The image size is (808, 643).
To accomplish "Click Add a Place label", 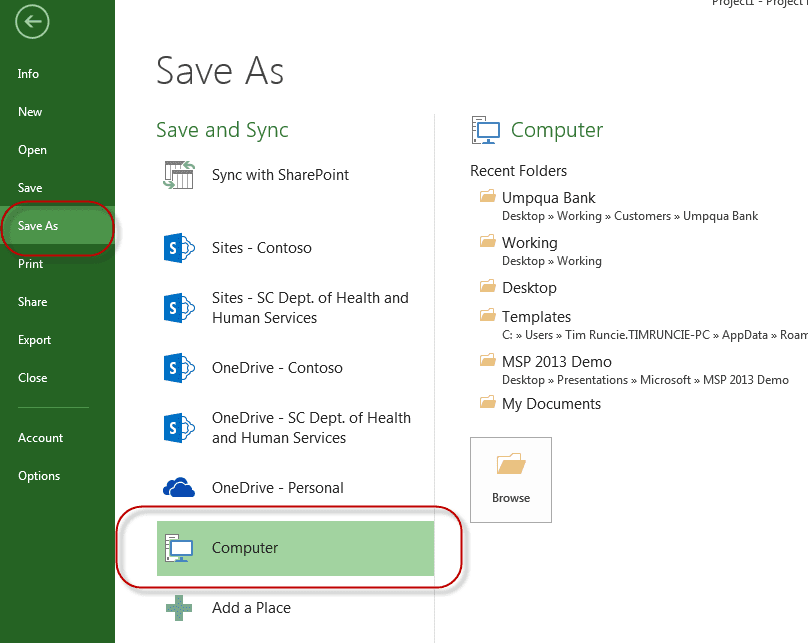I will [251, 608].
